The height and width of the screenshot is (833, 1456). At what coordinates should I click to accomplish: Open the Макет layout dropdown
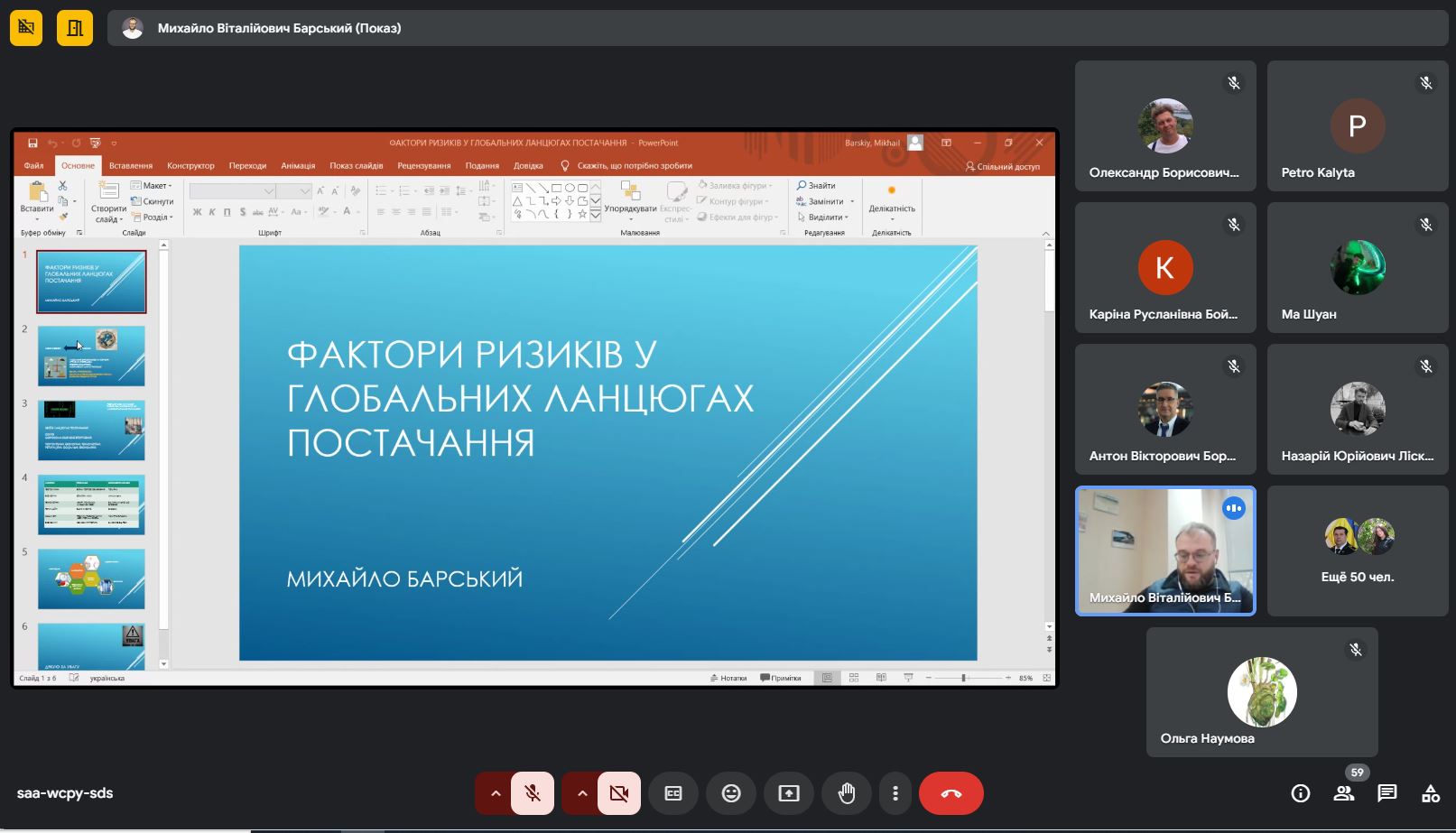pyautogui.click(x=151, y=186)
